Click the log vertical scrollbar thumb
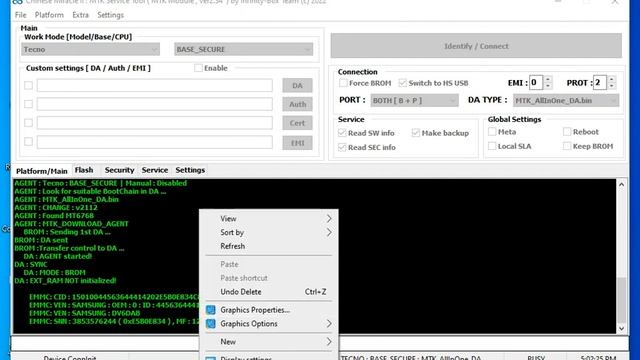The height and width of the screenshot is (360, 640). 621,300
